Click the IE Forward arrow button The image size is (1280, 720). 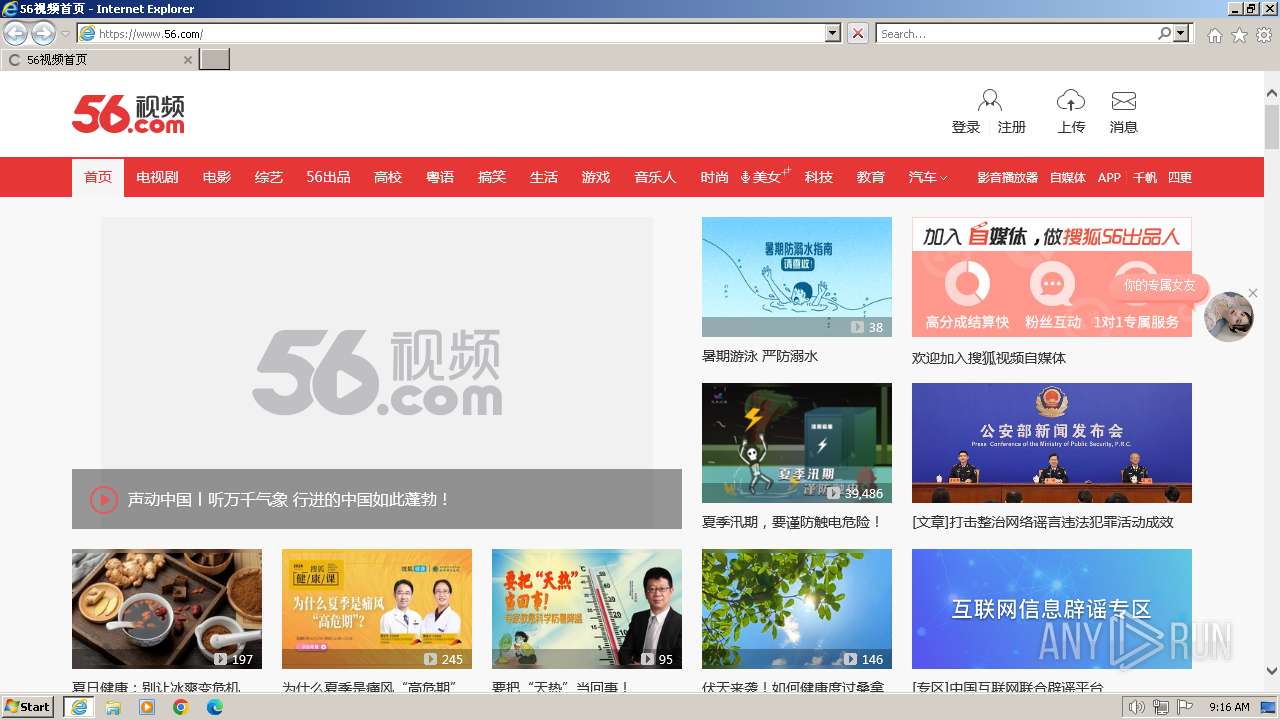pos(43,33)
